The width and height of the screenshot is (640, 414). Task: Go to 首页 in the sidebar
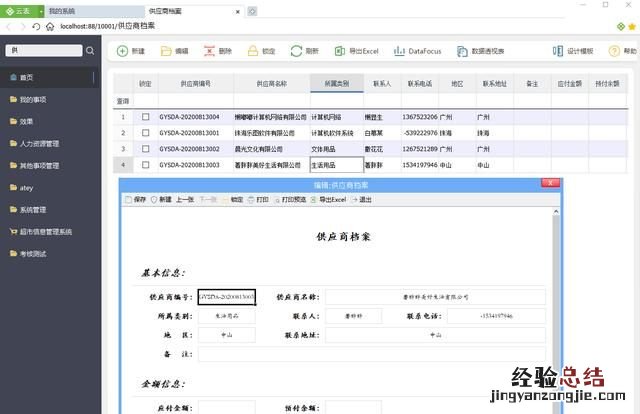pos(26,78)
